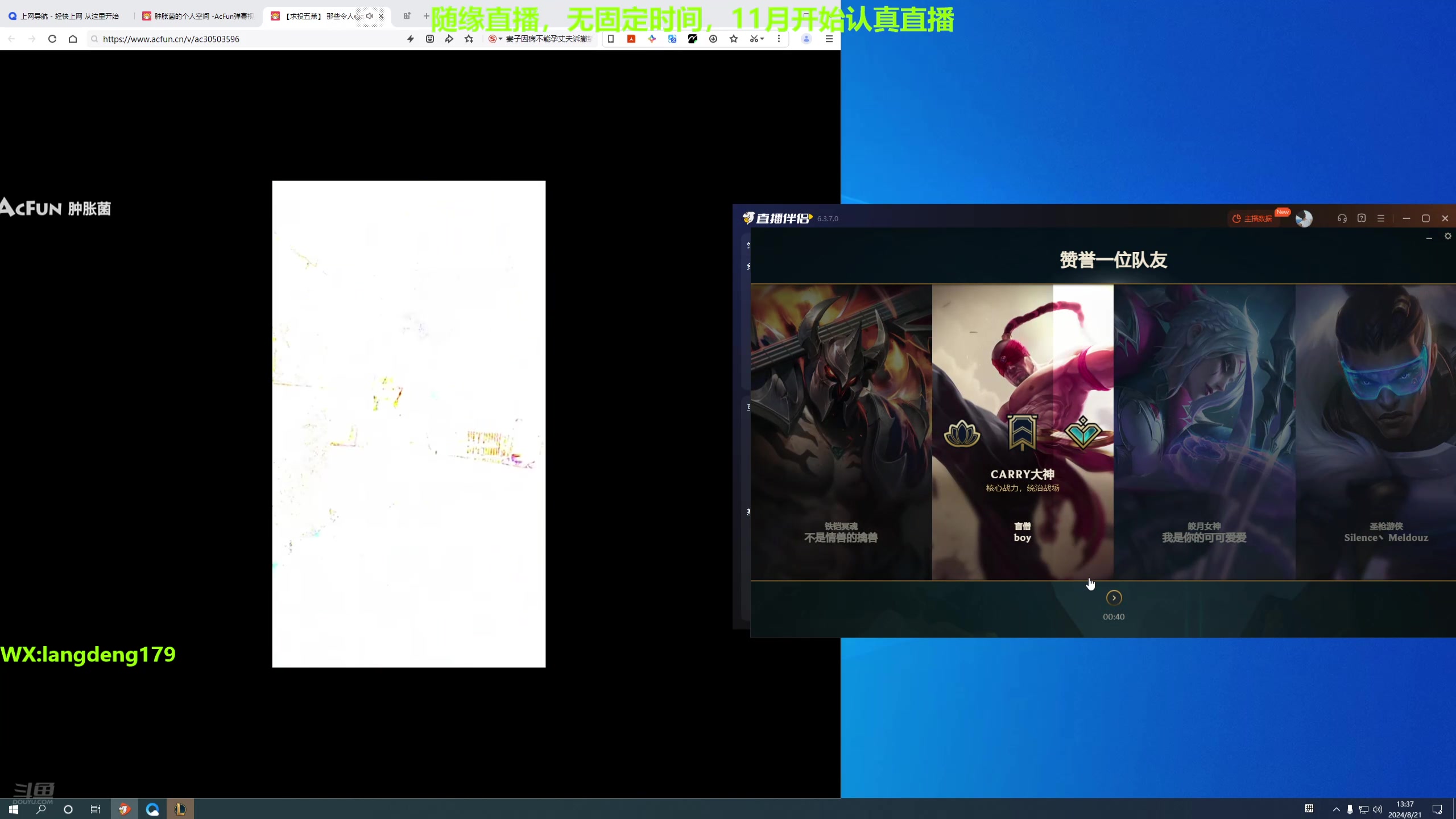
Task: Open the translate extension icon
Action: [x=672, y=39]
